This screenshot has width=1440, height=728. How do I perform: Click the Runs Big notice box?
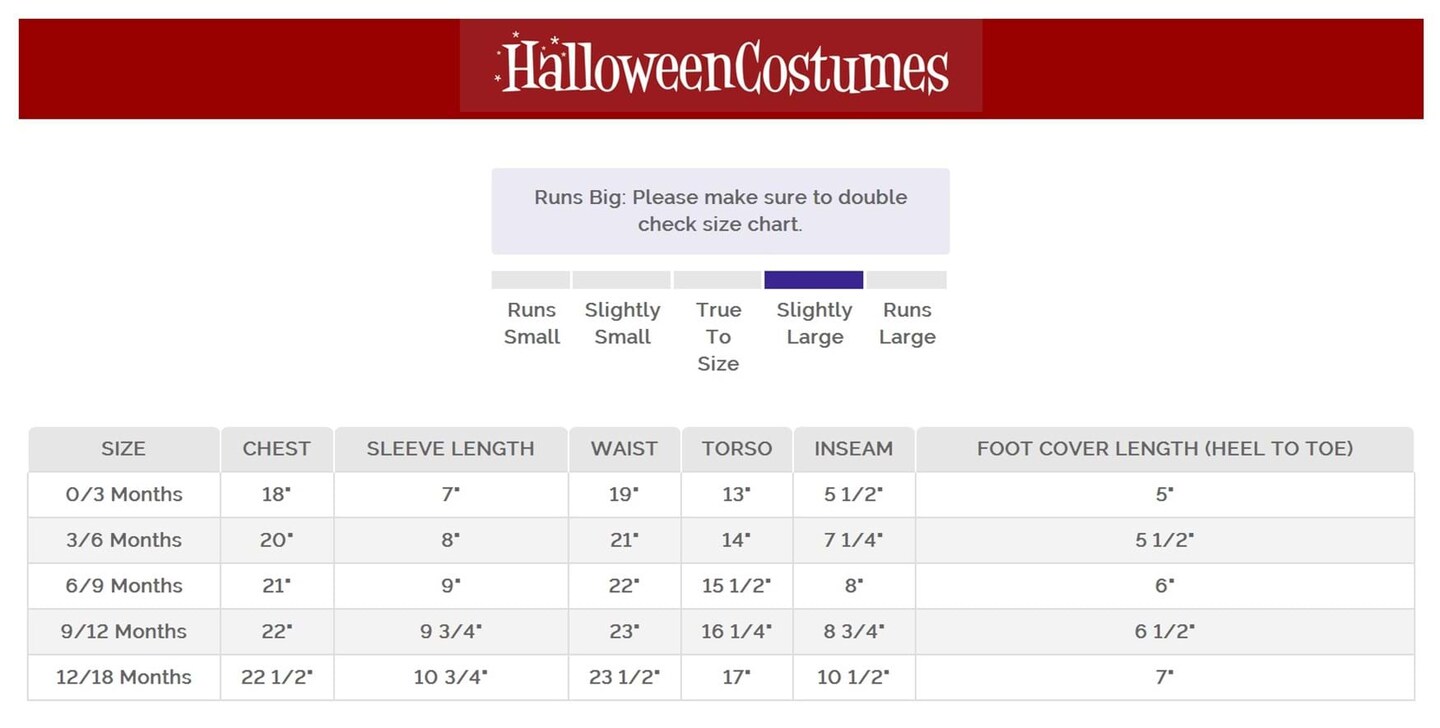coord(720,211)
